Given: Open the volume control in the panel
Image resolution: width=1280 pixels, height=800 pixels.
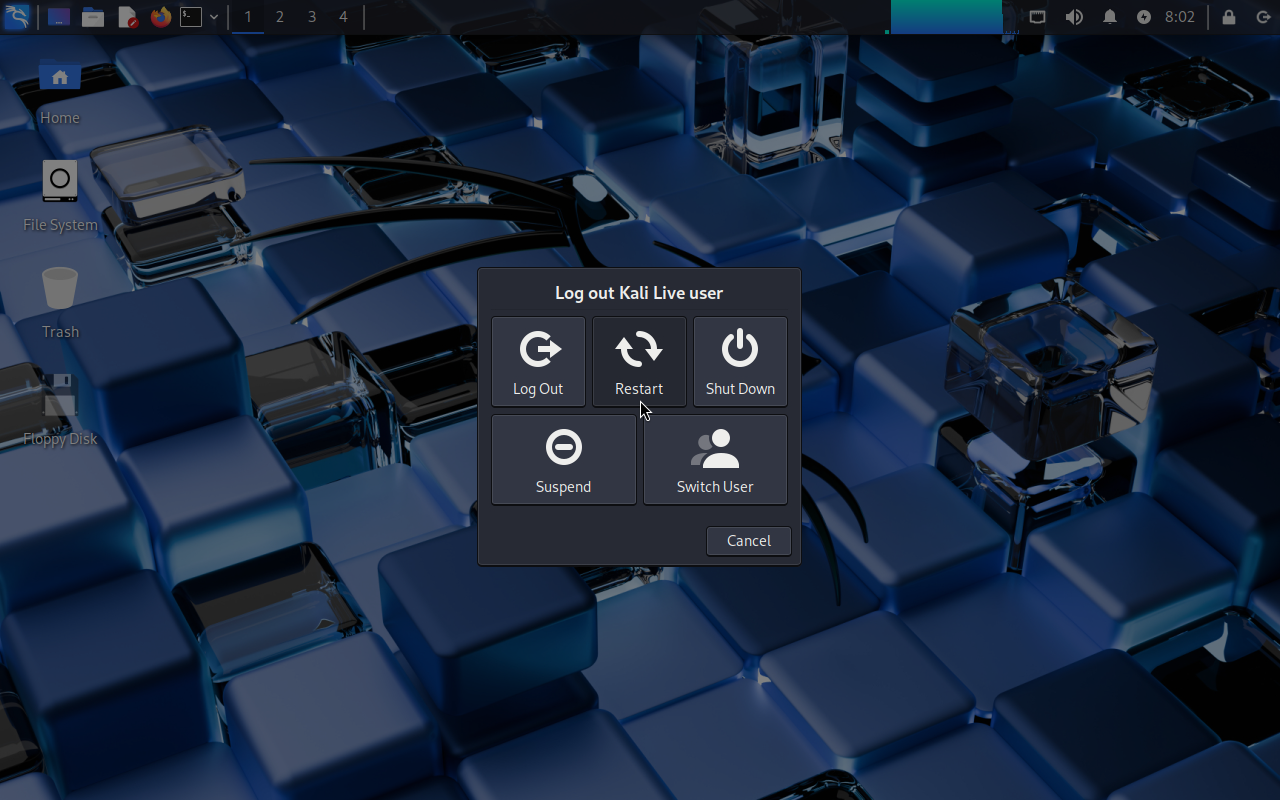Looking at the screenshot, I should tap(1074, 17).
